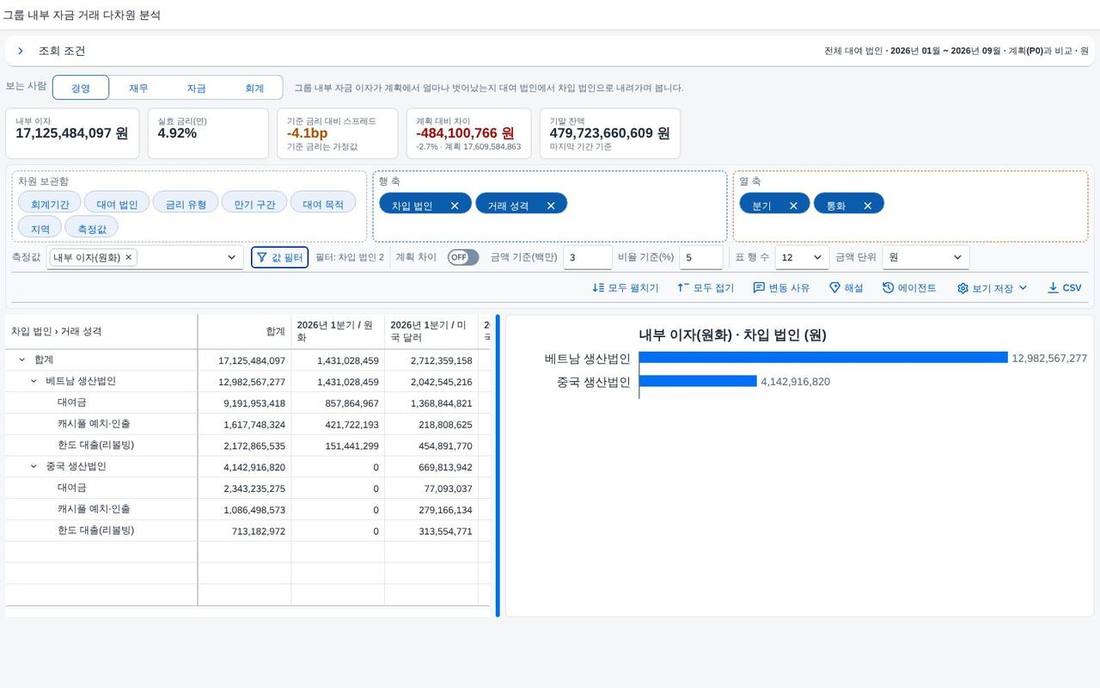1100x688 pixels.
Task: Remove 통화 from column axis
Action: click(x=868, y=205)
